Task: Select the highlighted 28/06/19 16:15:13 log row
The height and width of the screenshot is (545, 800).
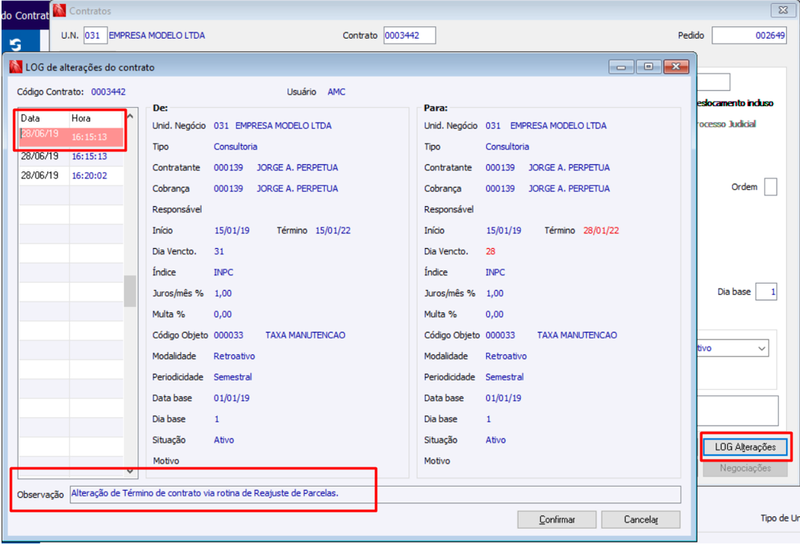Action: click(x=71, y=136)
